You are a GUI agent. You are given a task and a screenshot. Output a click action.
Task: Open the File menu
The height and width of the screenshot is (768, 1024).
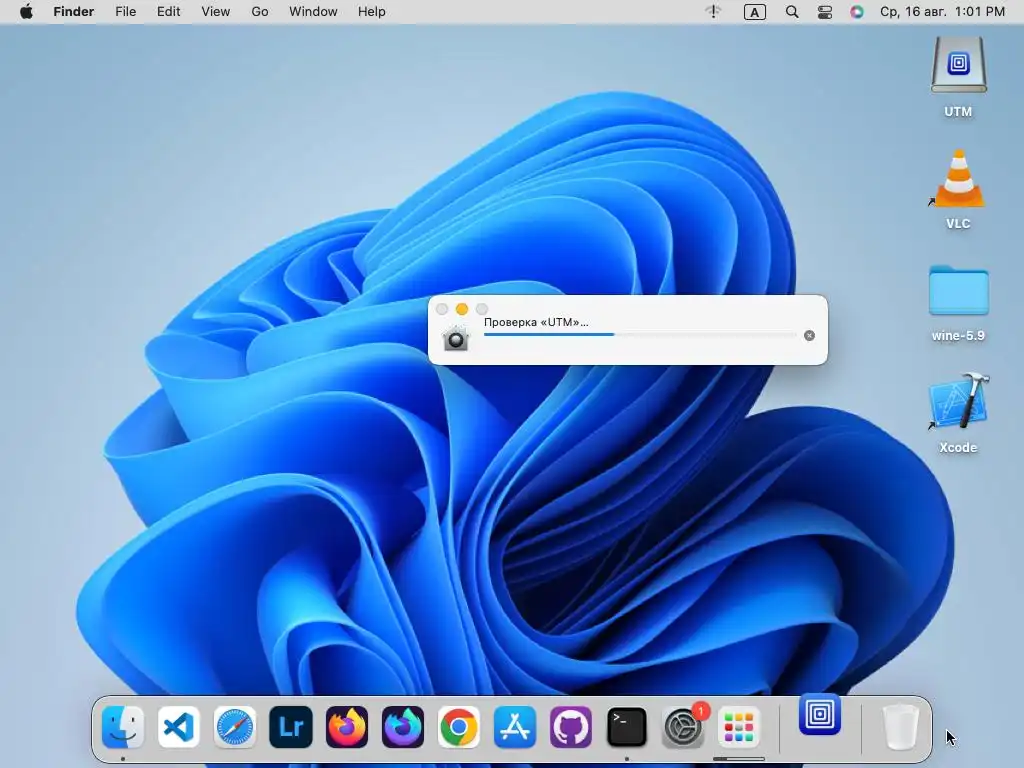click(125, 12)
